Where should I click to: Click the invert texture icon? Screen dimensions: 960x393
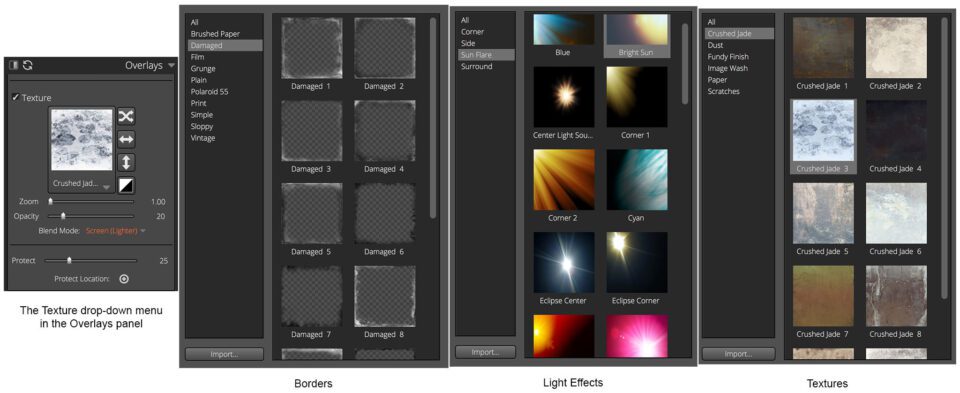point(126,185)
